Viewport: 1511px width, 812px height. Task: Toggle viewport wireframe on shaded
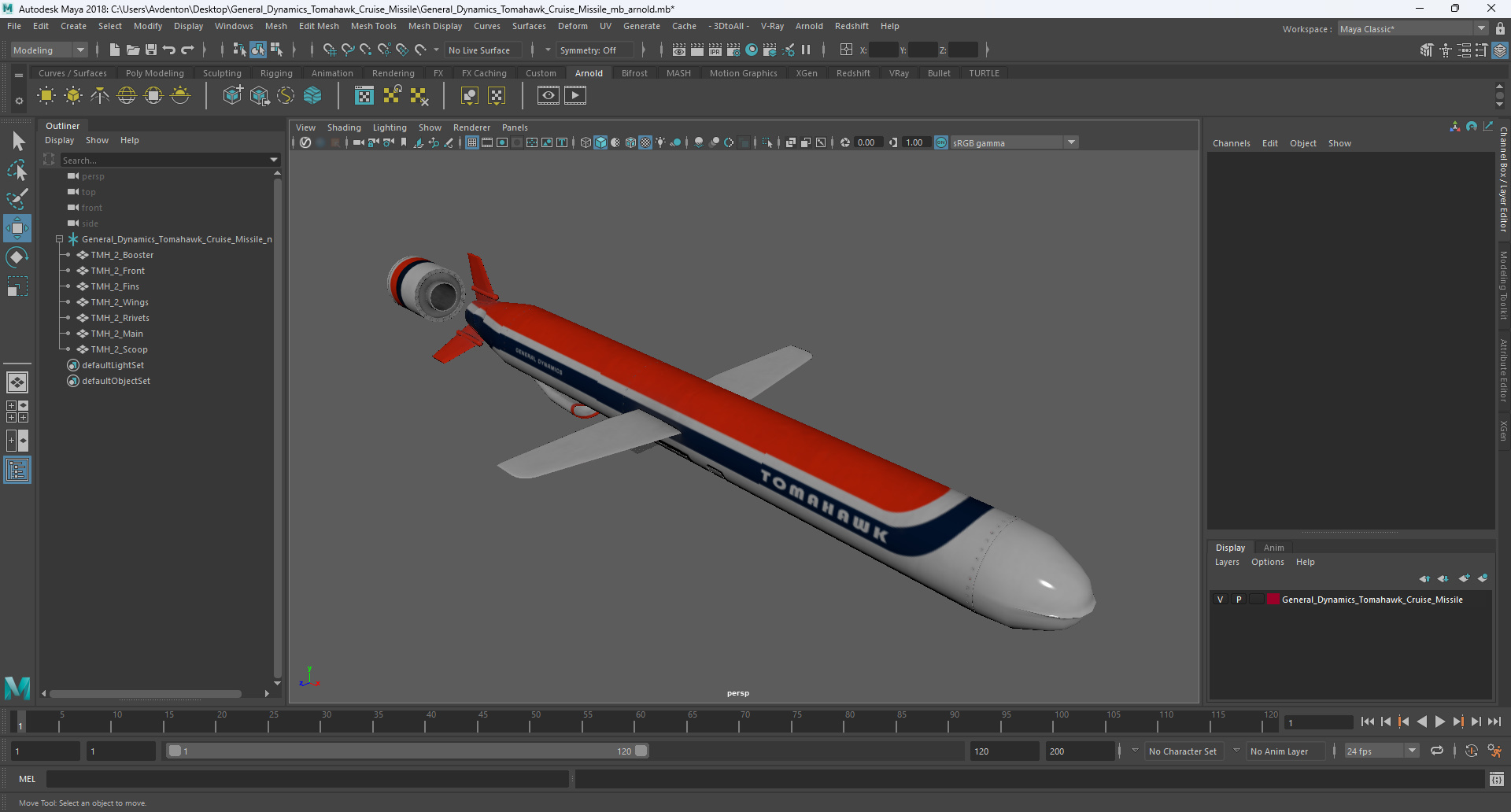tap(630, 142)
